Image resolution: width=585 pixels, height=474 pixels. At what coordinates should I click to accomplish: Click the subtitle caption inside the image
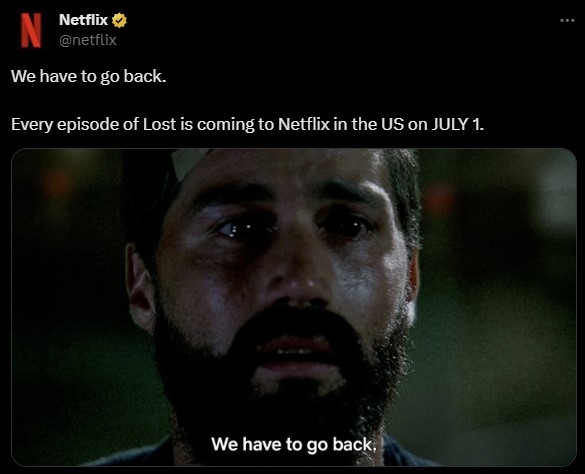pos(294,444)
